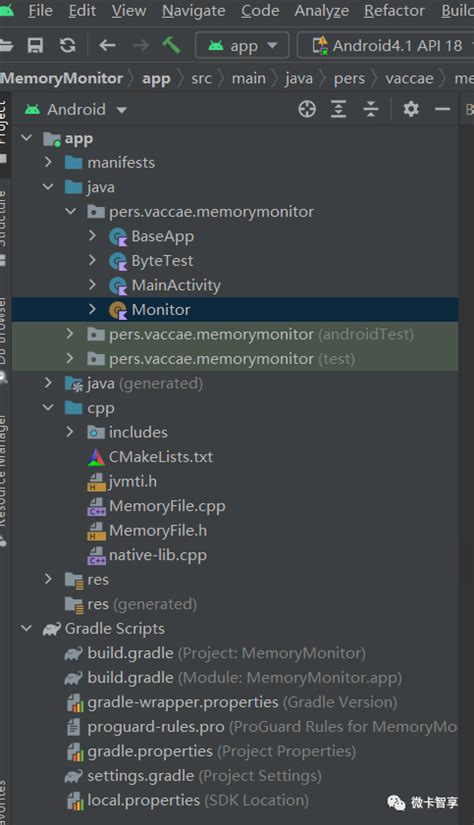Hide the Project panel with minus icon
The width and height of the screenshot is (474, 825).
(x=442, y=109)
